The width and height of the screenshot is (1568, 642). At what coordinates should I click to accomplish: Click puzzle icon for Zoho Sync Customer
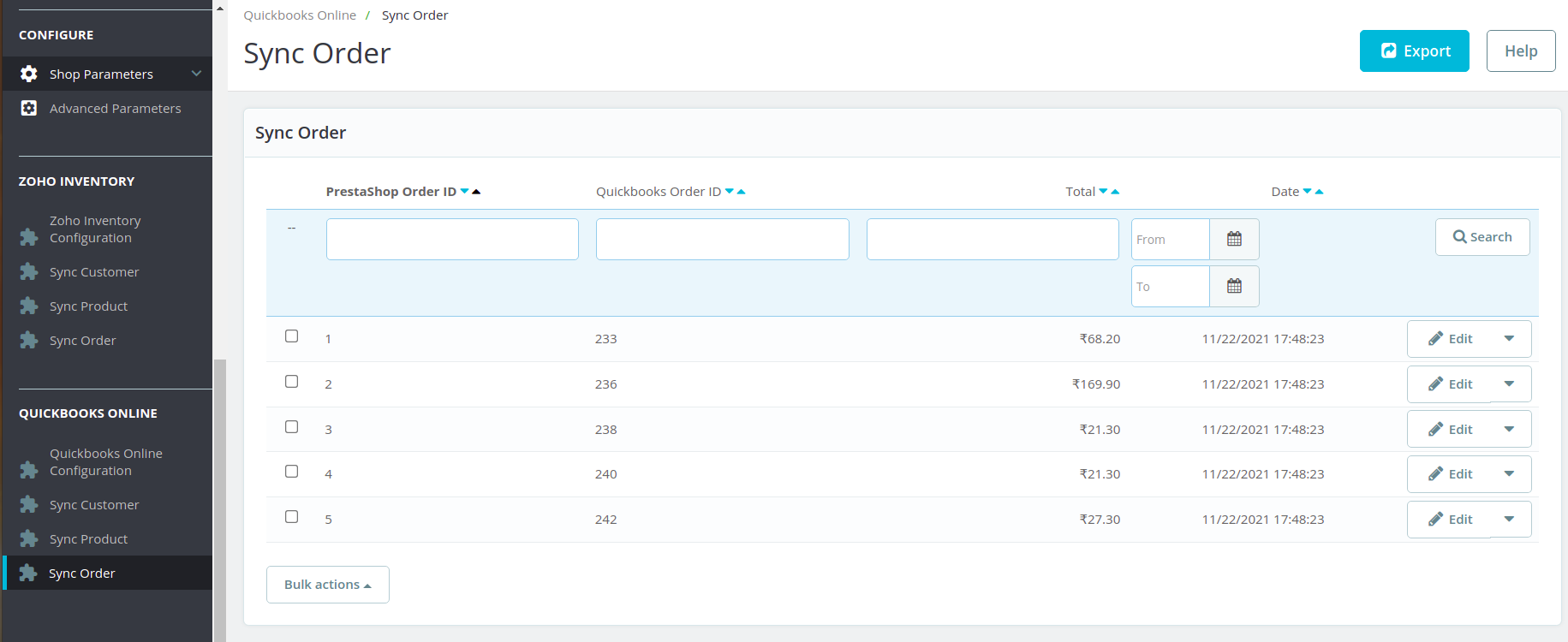pyautogui.click(x=28, y=272)
